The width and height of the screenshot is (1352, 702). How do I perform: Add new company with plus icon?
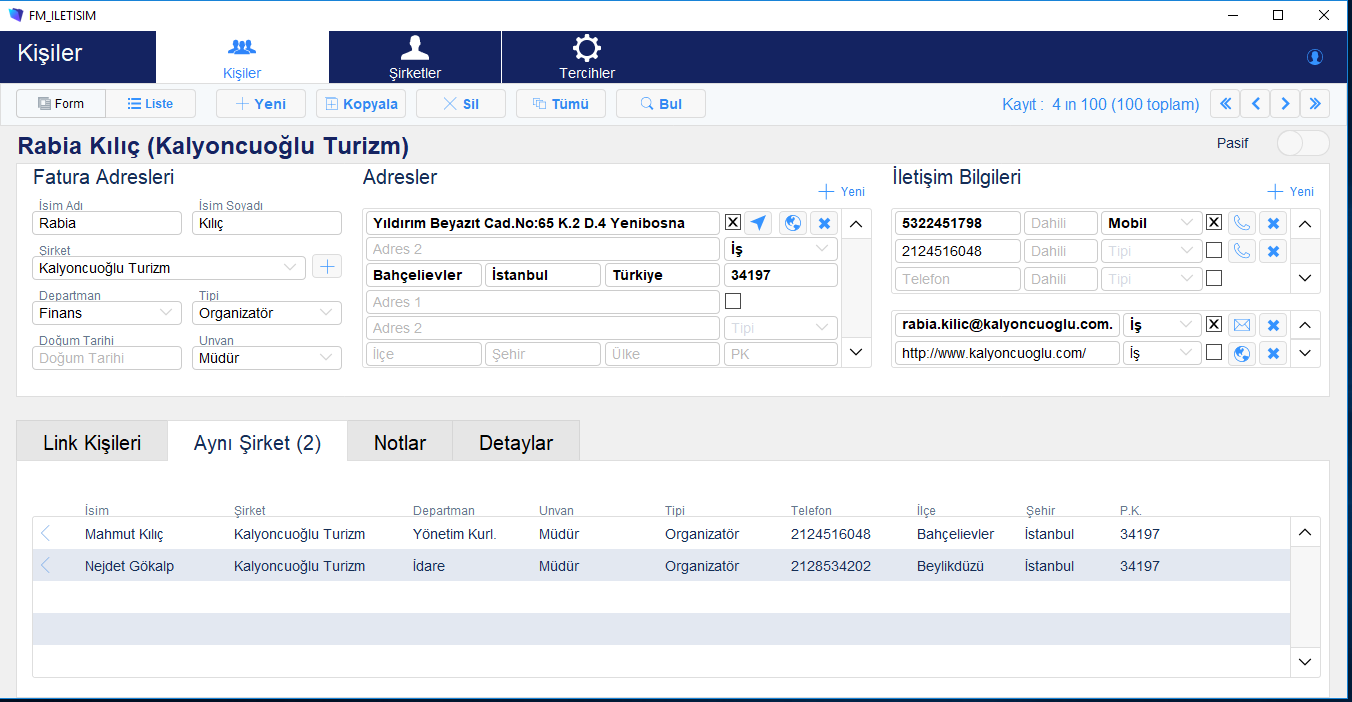pos(327,267)
